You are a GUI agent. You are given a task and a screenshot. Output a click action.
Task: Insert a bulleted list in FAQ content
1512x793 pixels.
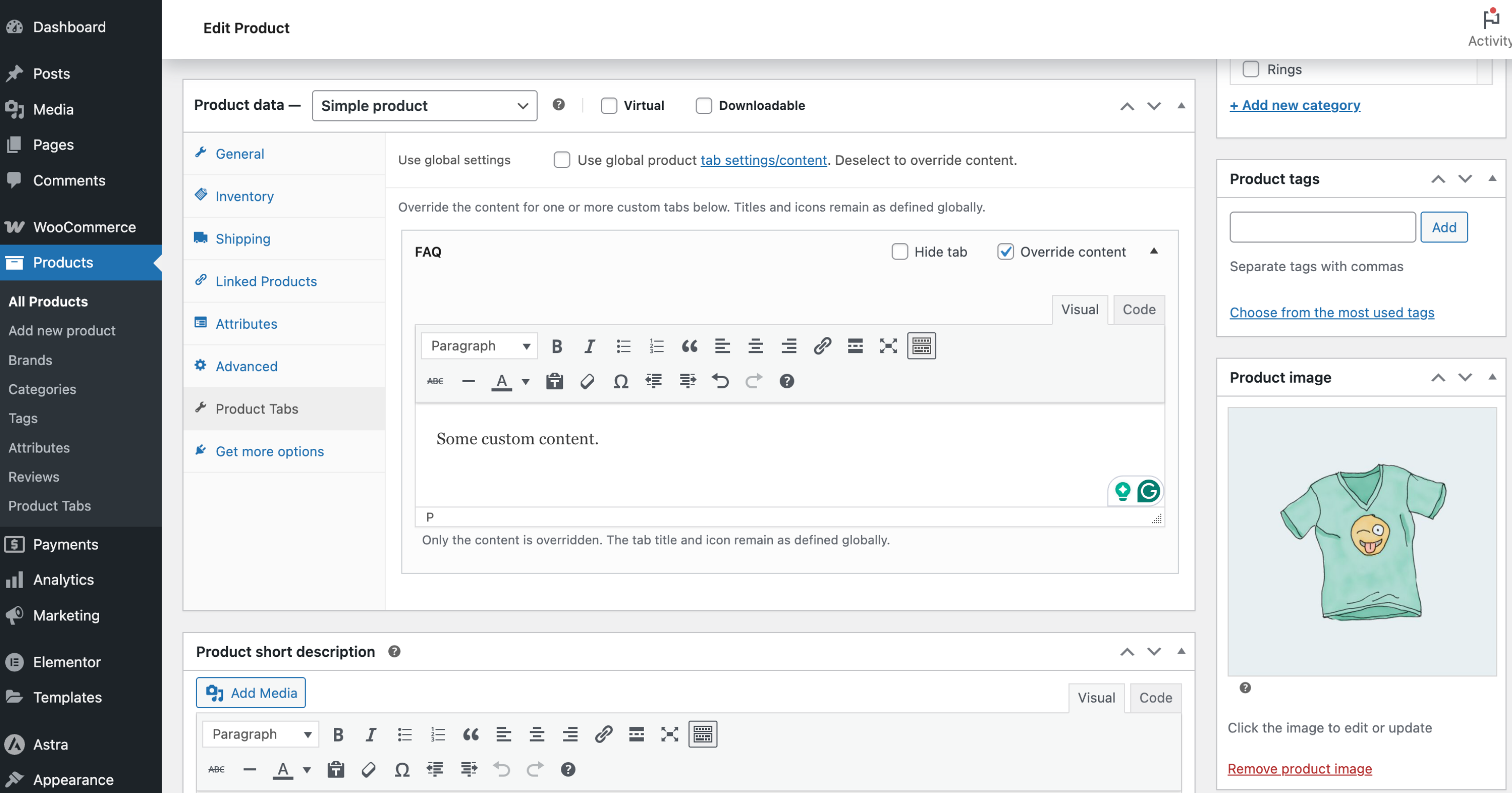(x=623, y=346)
